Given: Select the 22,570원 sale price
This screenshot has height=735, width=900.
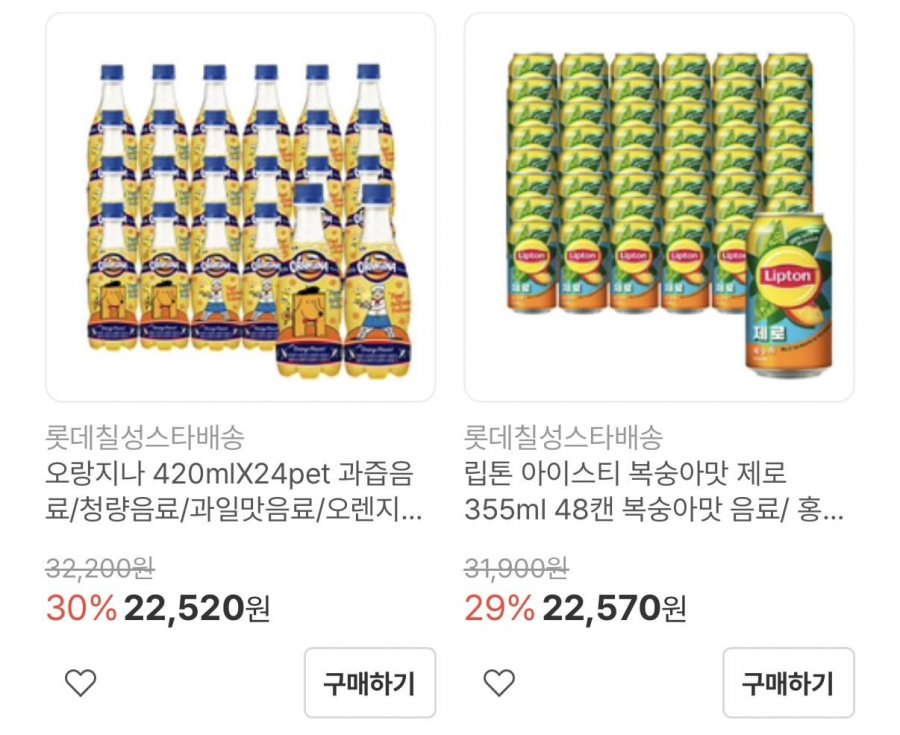Looking at the screenshot, I should [615, 607].
